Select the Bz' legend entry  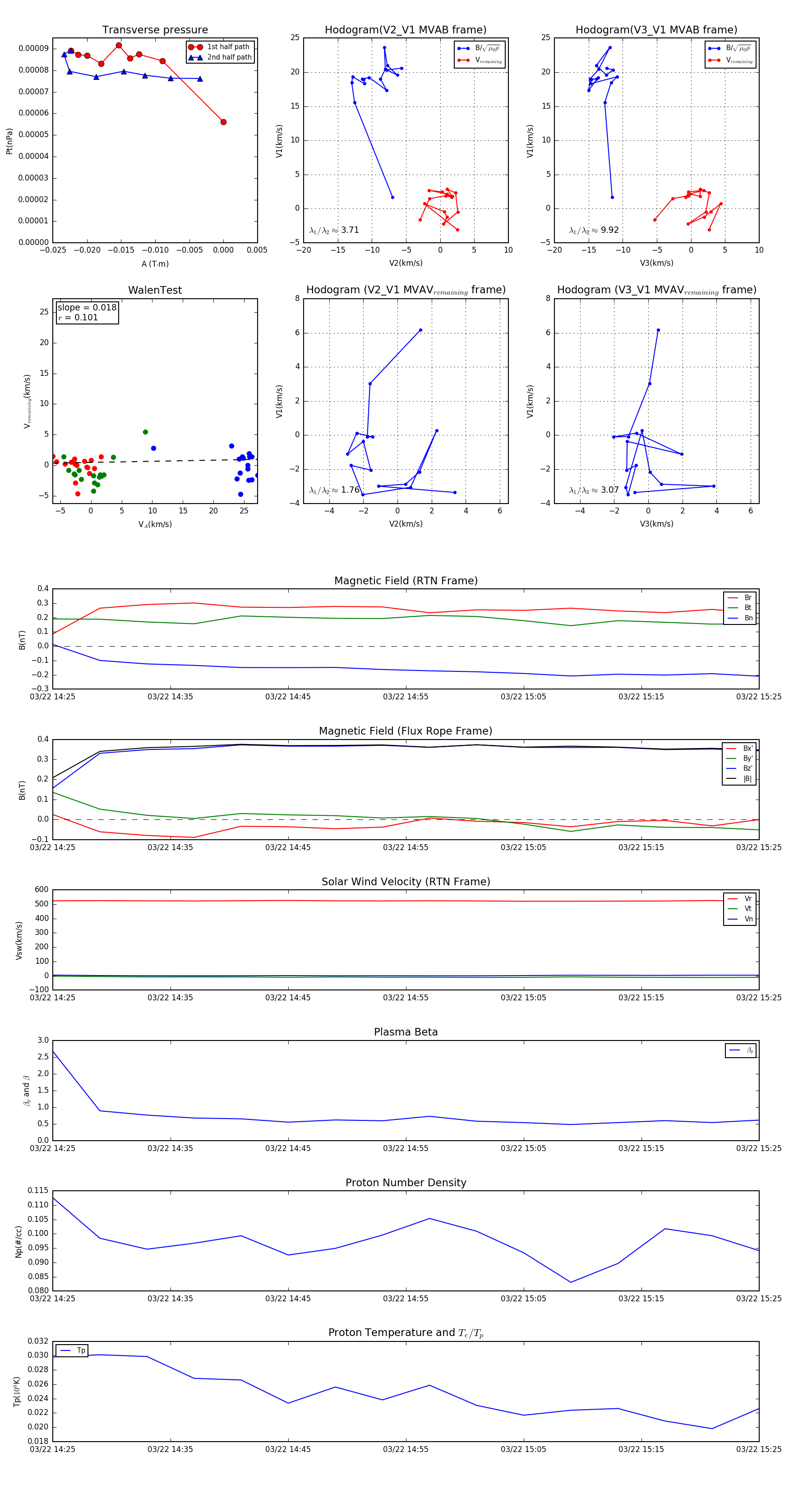coord(739,768)
